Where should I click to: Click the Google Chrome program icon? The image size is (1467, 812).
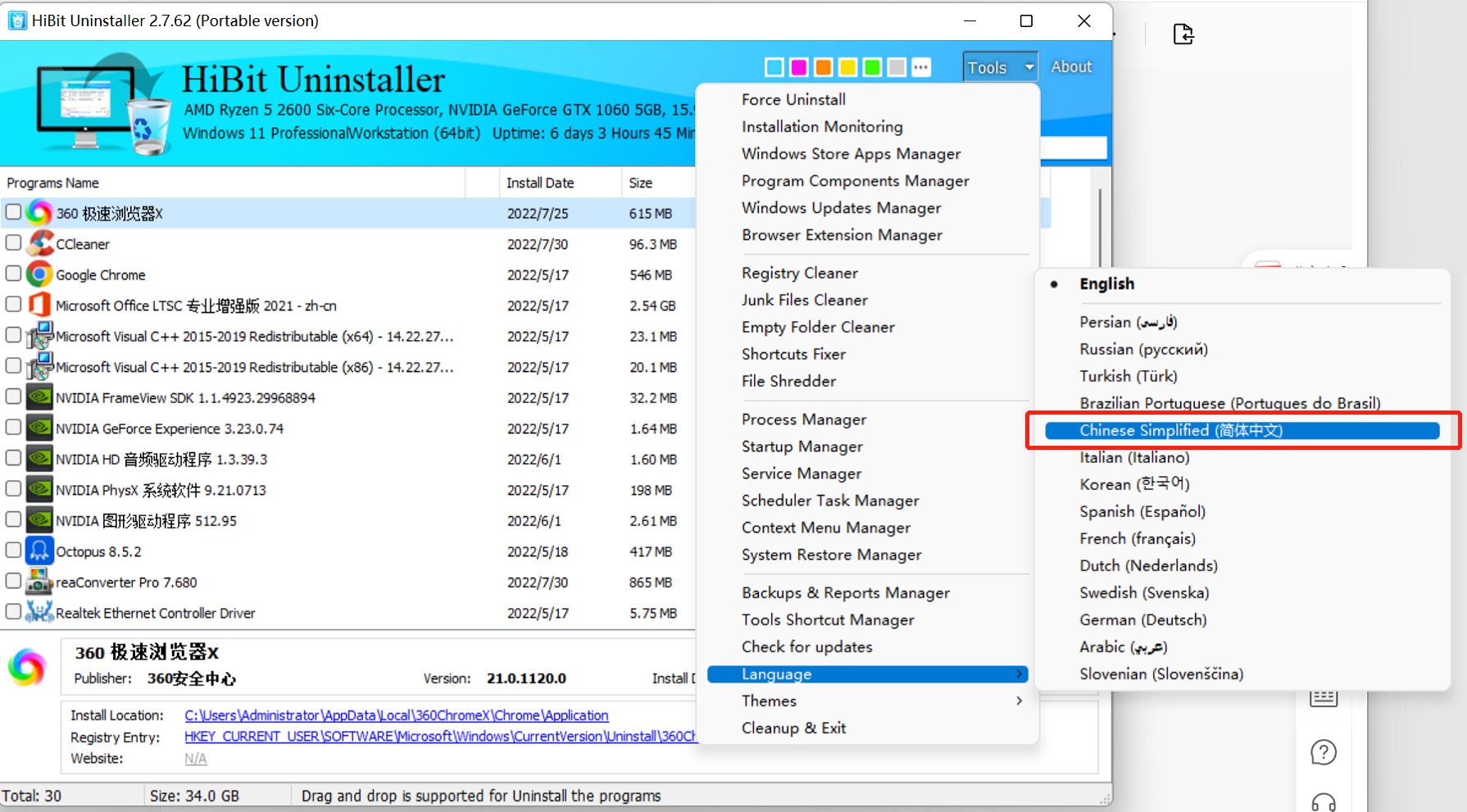click(39, 274)
